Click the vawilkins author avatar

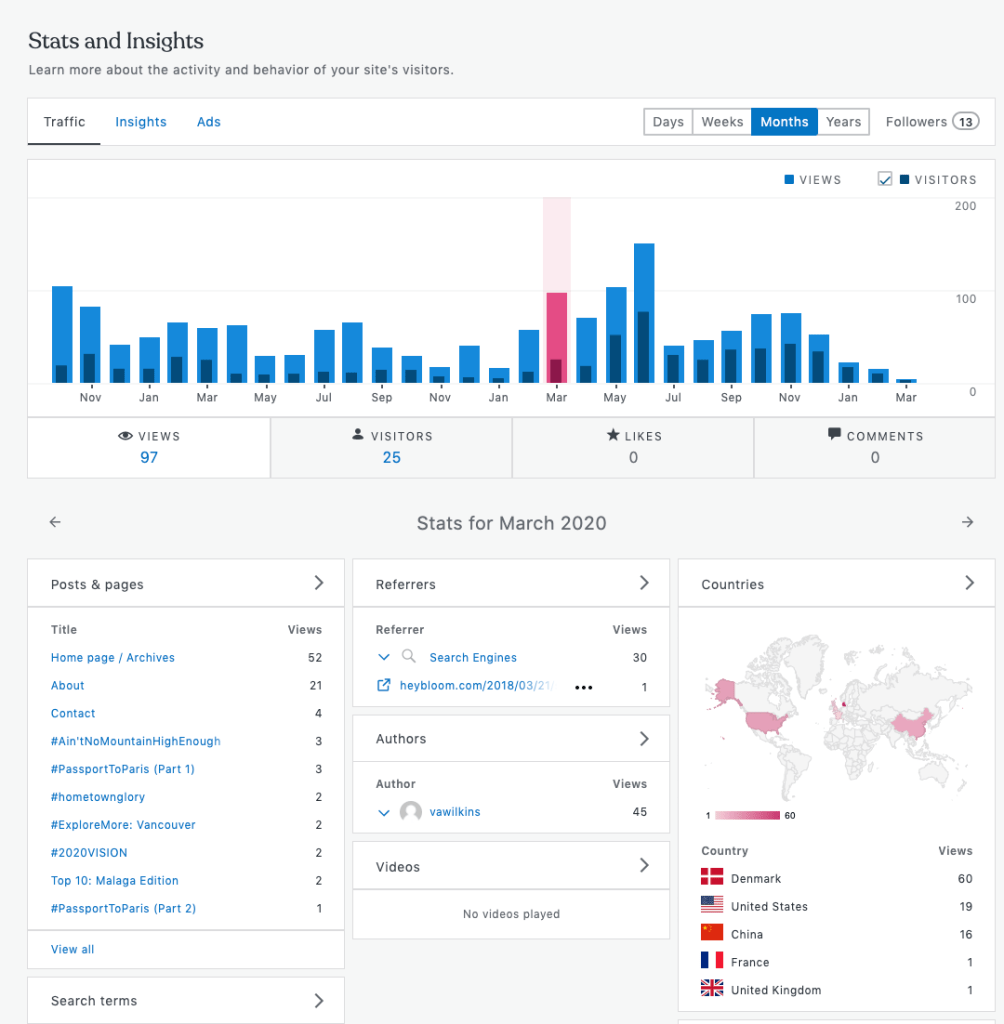(x=410, y=812)
